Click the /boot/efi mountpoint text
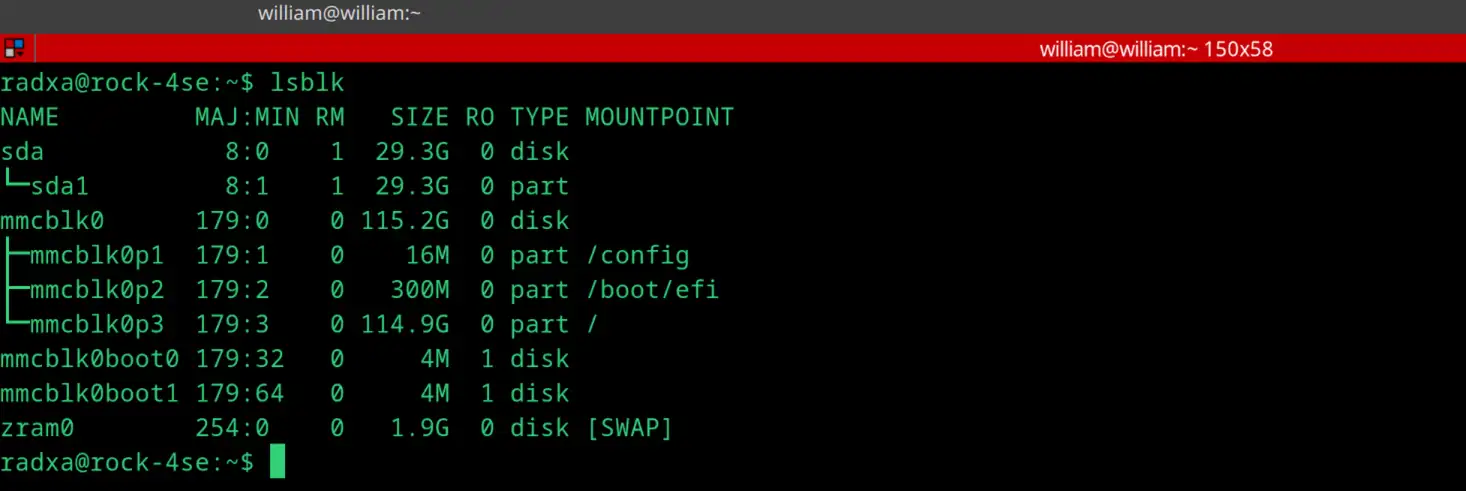Screen dimensions: 1466x491 click(653, 290)
